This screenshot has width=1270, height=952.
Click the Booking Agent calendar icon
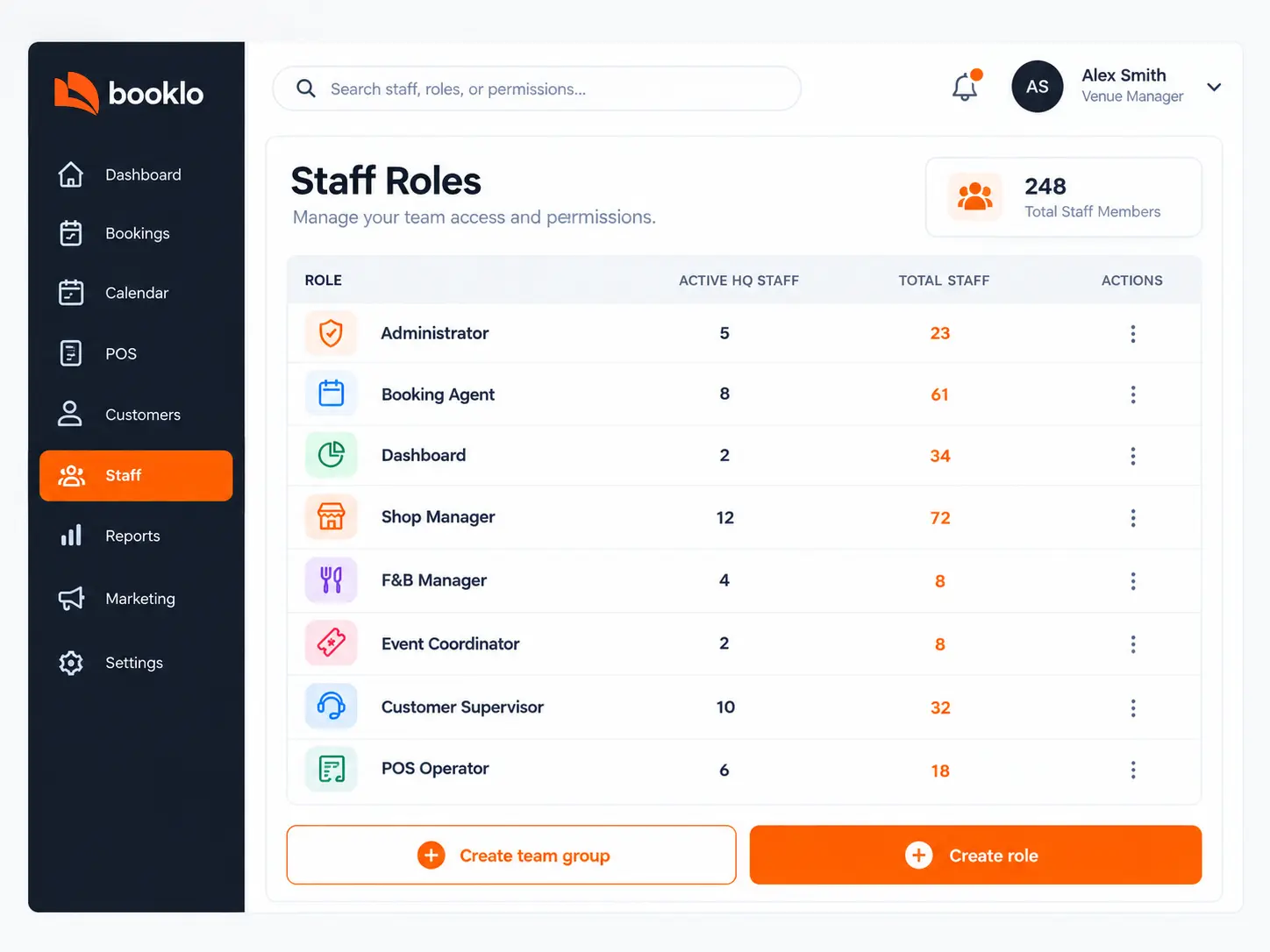click(331, 394)
